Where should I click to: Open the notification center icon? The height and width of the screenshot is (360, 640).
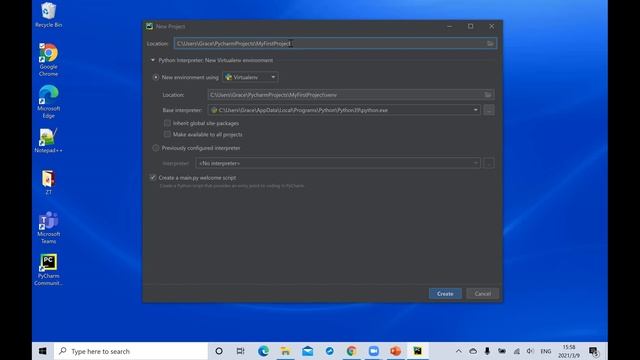coord(594,351)
